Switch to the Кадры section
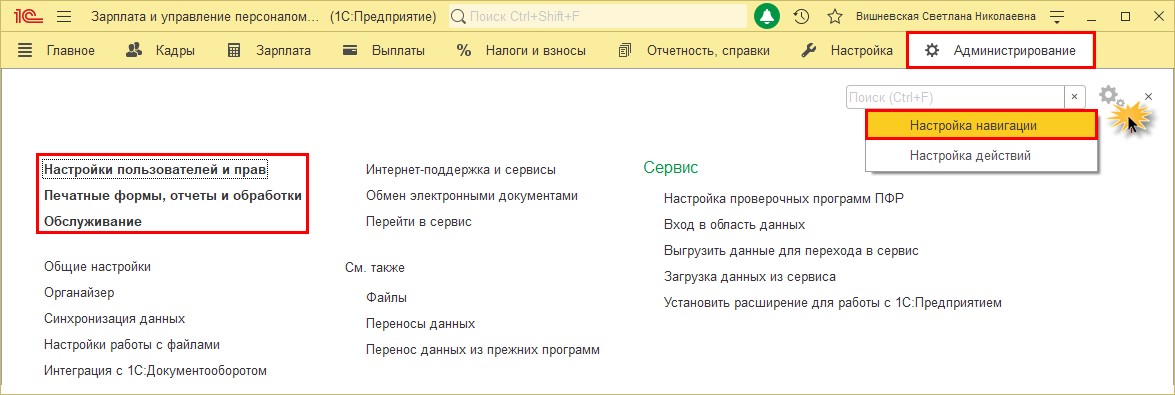The image size is (1175, 395). point(160,51)
